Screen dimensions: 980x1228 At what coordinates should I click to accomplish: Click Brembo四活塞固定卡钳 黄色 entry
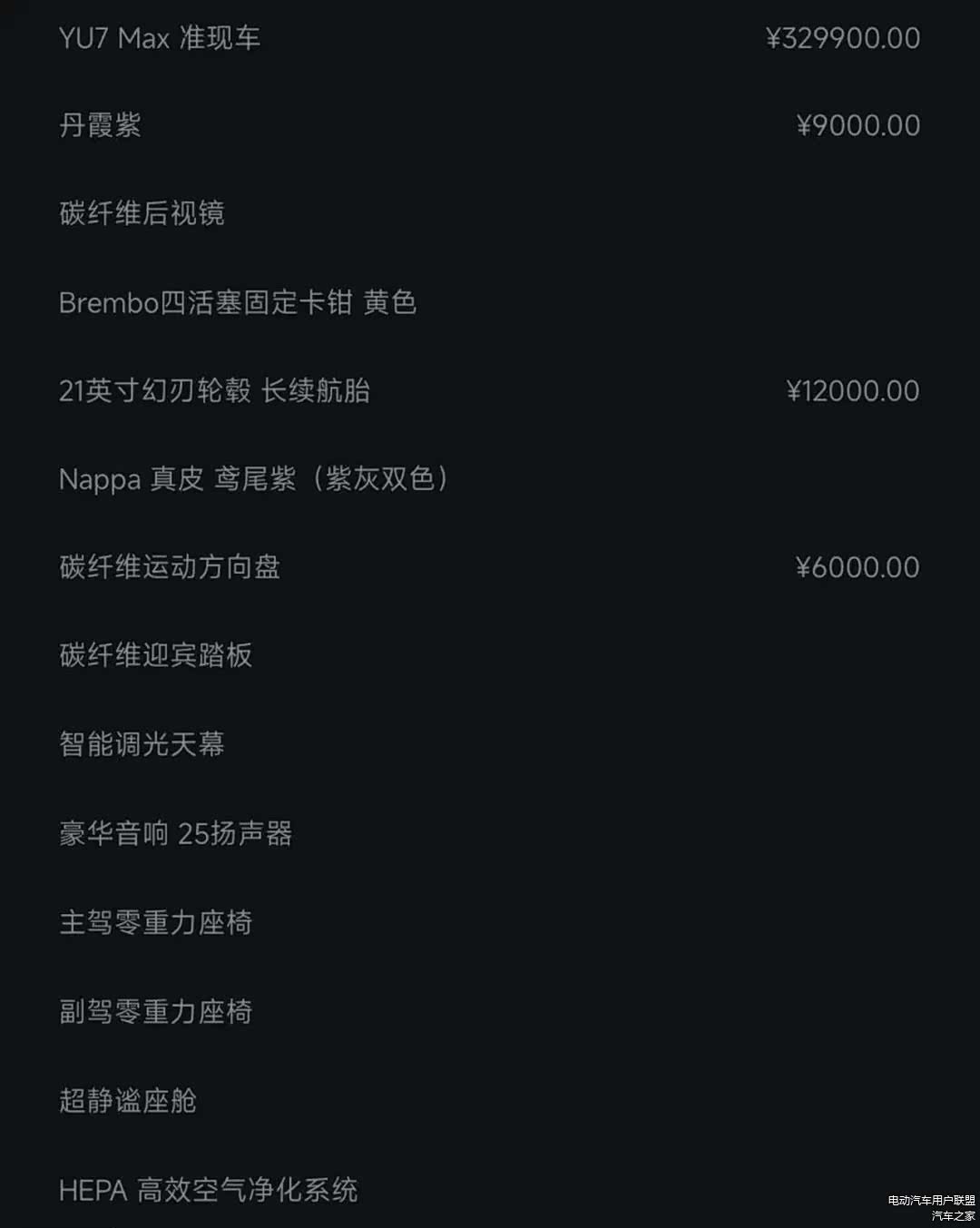click(238, 302)
